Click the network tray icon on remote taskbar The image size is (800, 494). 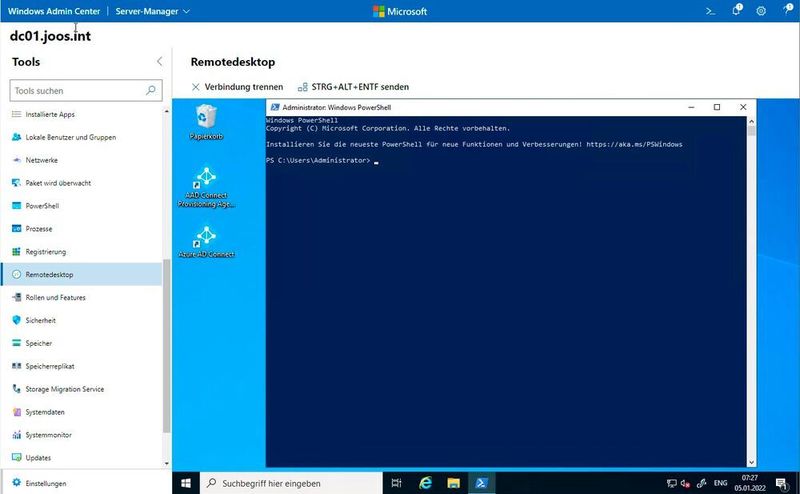[x=671, y=483]
